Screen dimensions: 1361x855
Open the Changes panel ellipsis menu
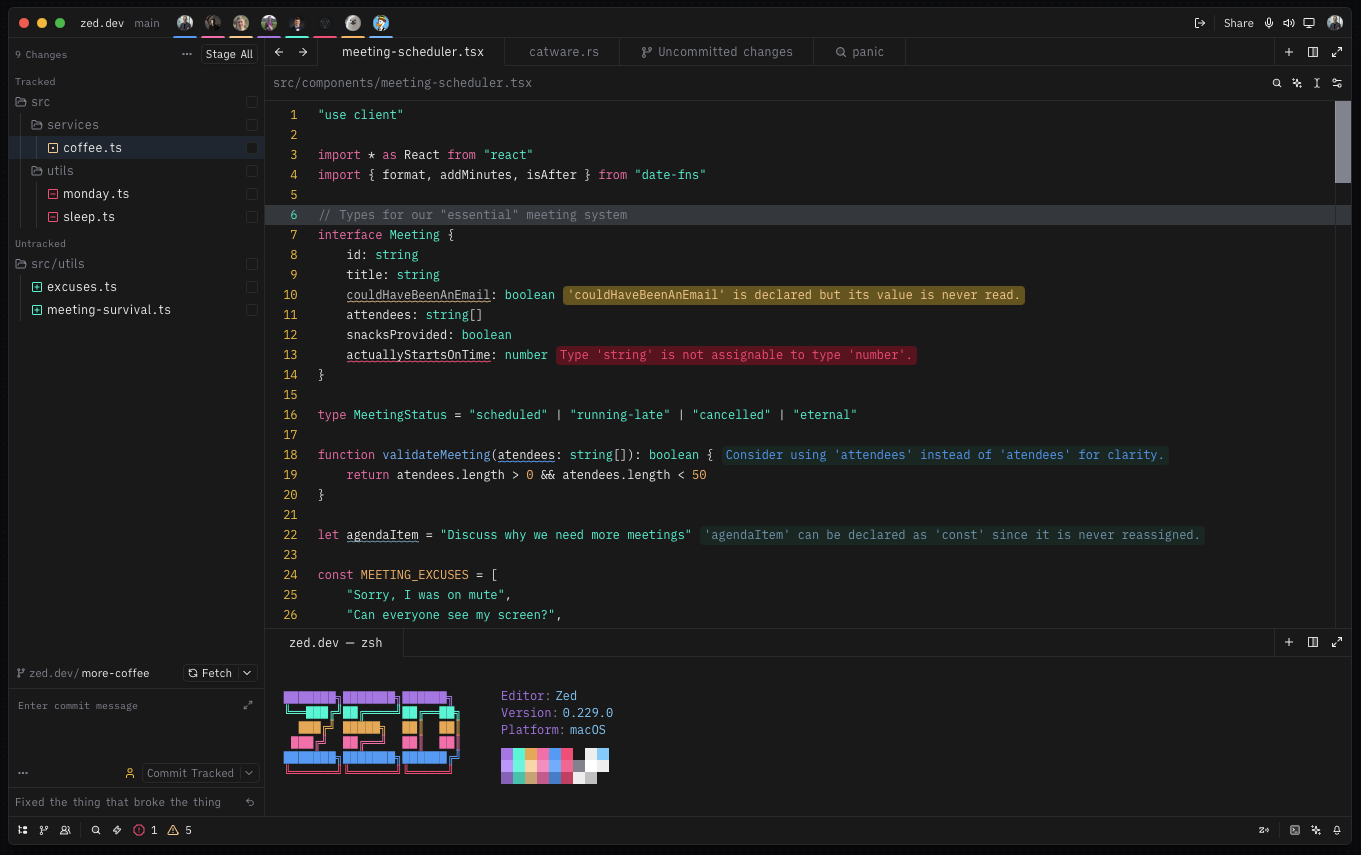(187, 54)
